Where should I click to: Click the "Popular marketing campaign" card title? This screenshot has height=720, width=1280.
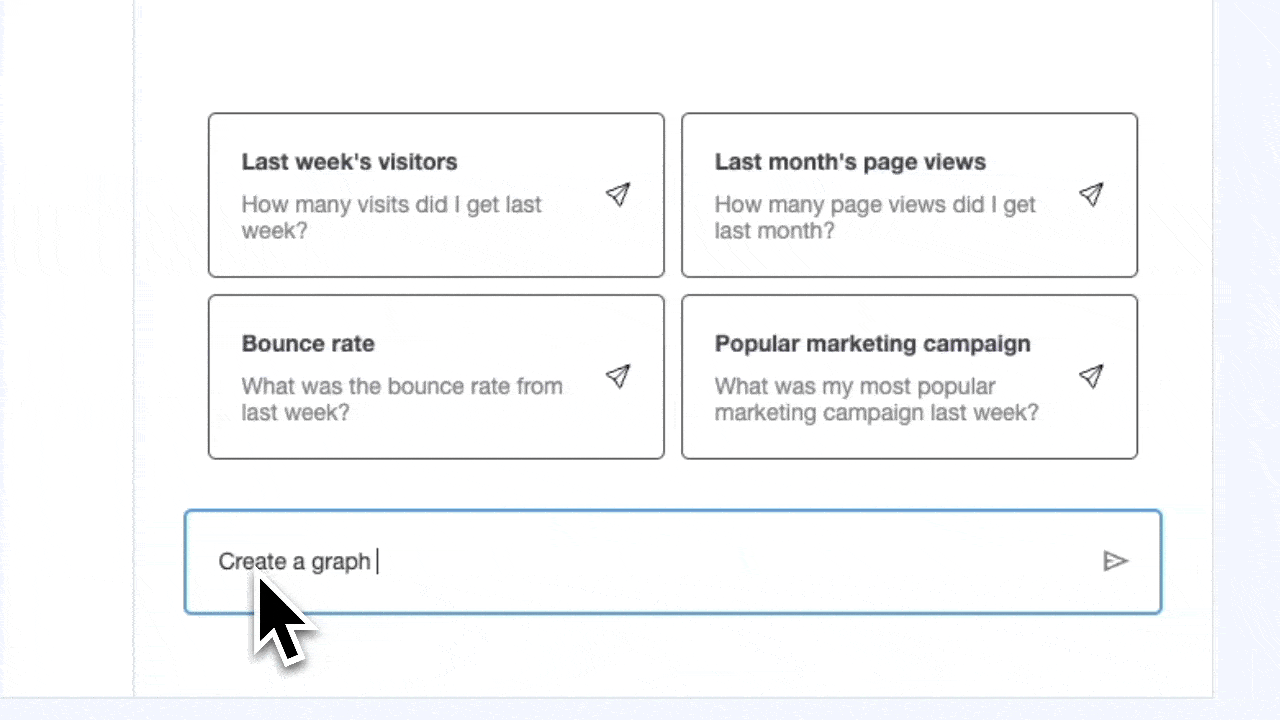click(872, 344)
